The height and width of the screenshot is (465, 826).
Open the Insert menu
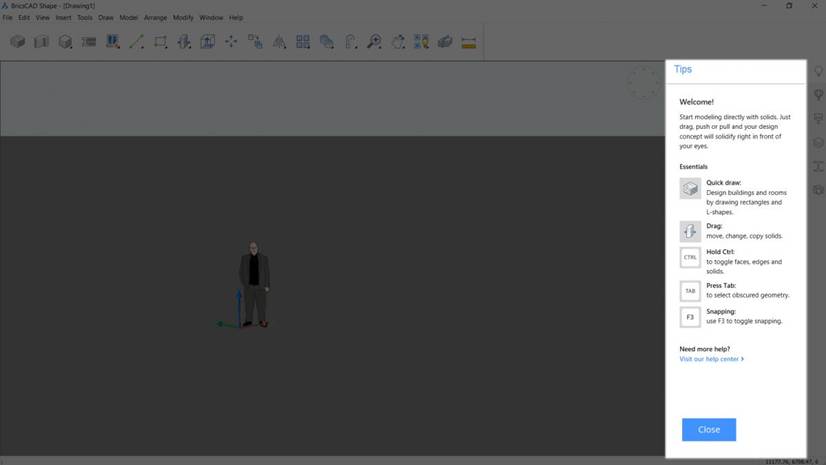pos(63,18)
